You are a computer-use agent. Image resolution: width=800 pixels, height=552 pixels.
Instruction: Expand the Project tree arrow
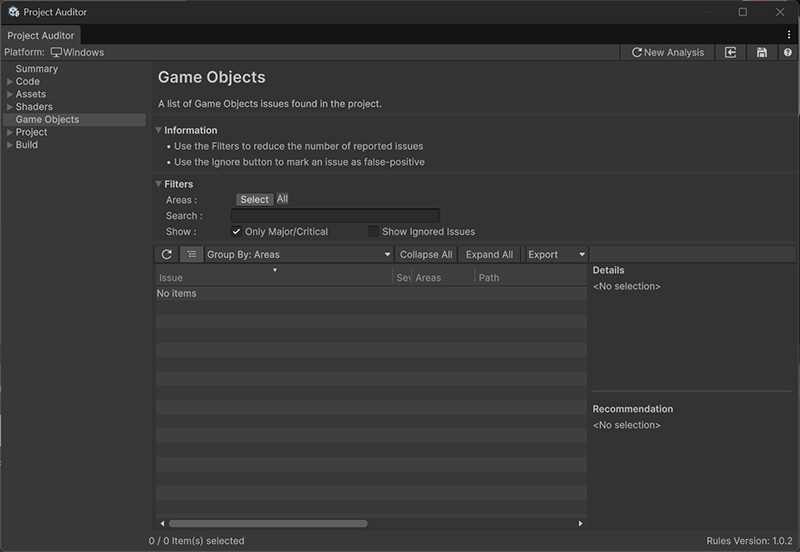(x=10, y=132)
